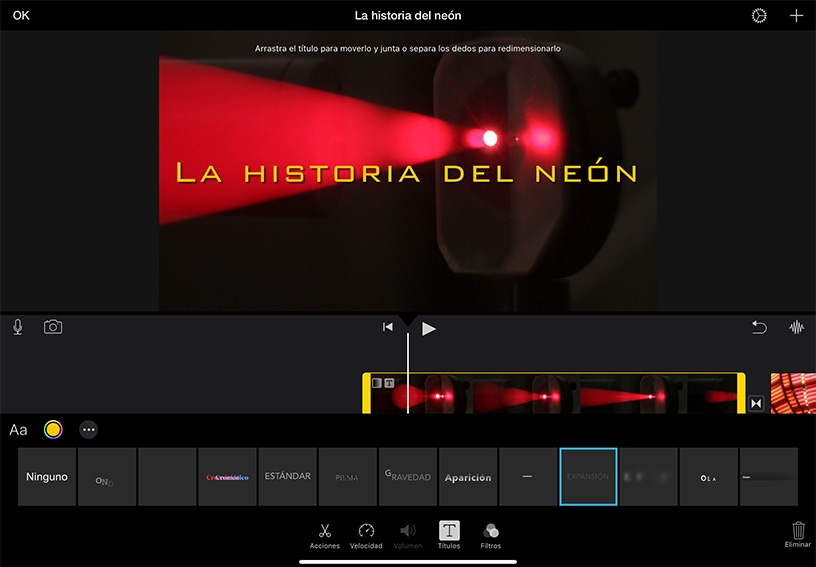Open the Acciones scissors tool
Image resolution: width=816 pixels, height=567 pixels.
tap(325, 536)
